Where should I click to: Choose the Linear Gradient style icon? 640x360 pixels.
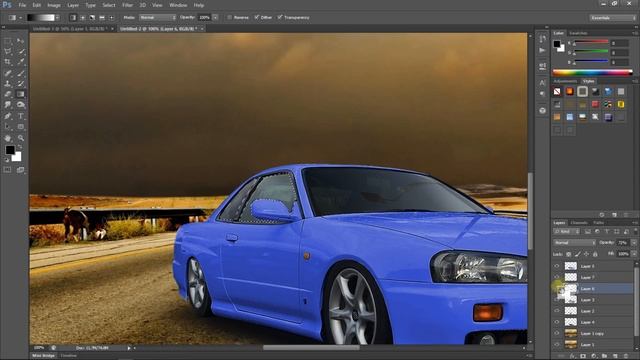(x=73, y=18)
